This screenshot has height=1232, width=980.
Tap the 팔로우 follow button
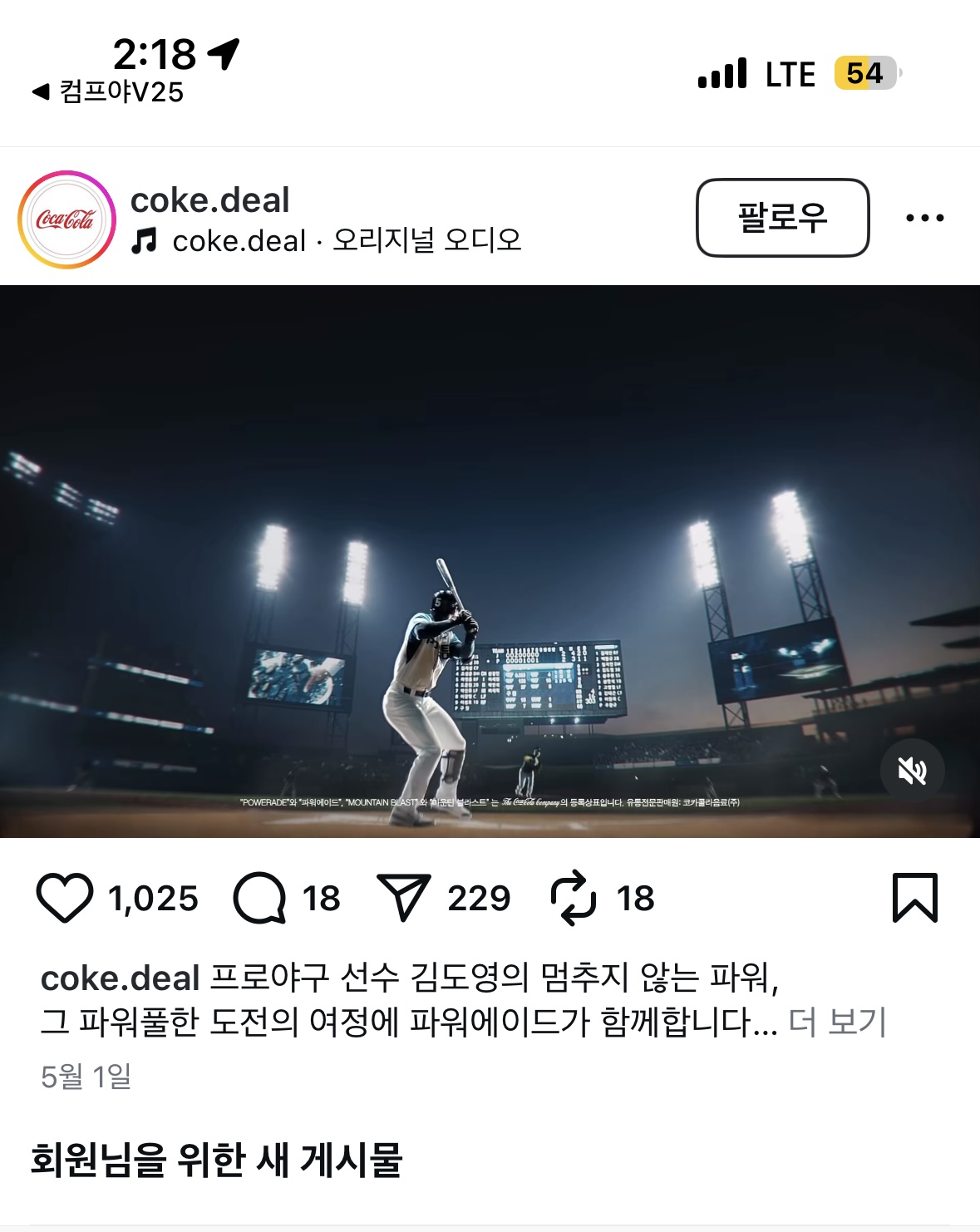coord(782,218)
